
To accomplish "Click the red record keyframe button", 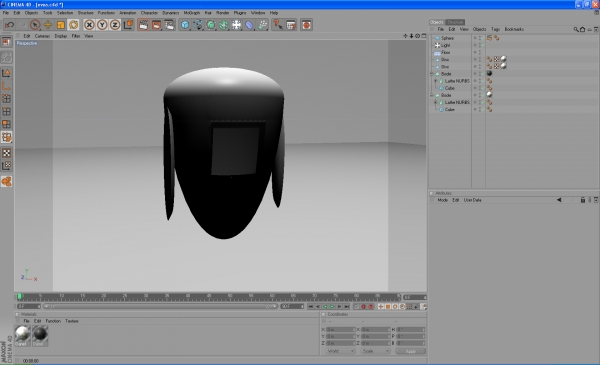I will click(x=364, y=306).
